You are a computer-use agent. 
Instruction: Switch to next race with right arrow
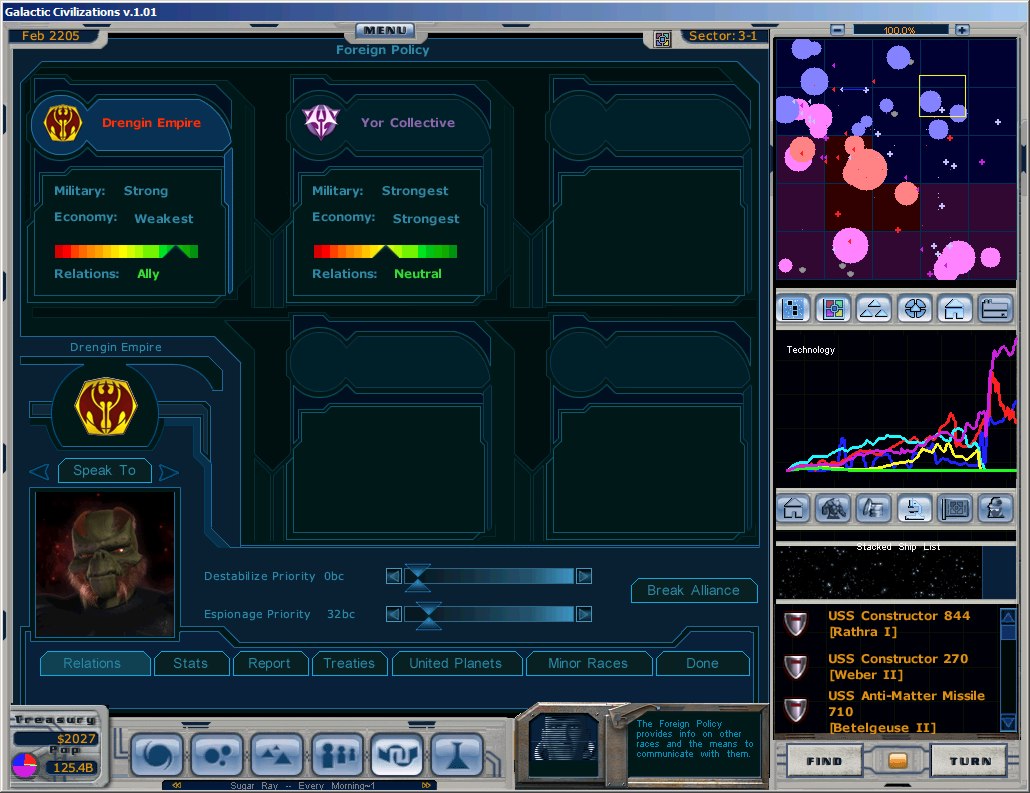(x=169, y=471)
